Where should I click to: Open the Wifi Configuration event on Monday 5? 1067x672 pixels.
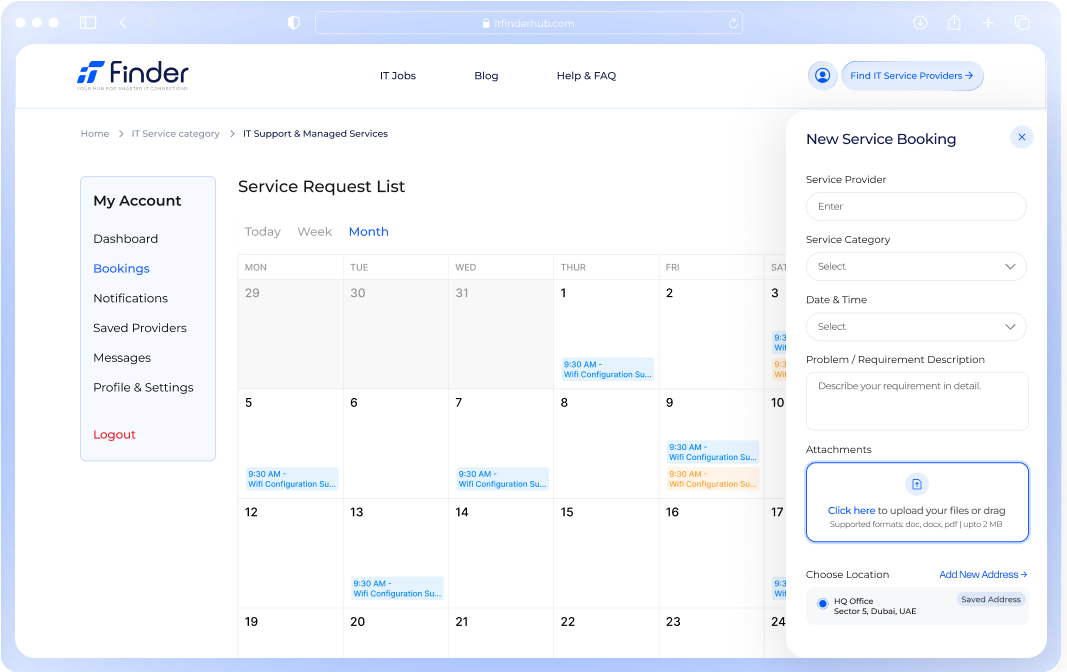click(292, 479)
